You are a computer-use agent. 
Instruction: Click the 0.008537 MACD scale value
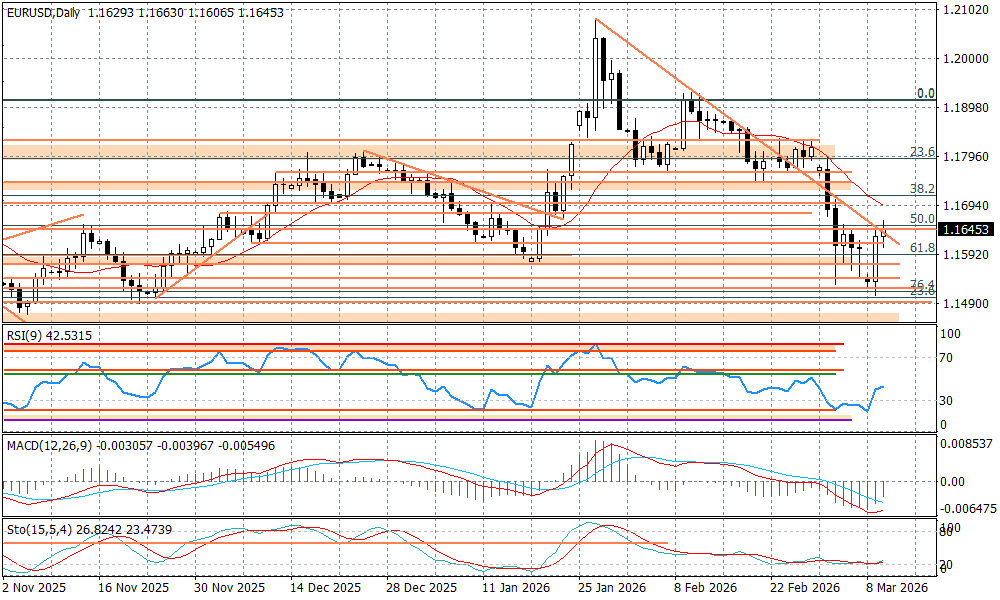(x=967, y=442)
